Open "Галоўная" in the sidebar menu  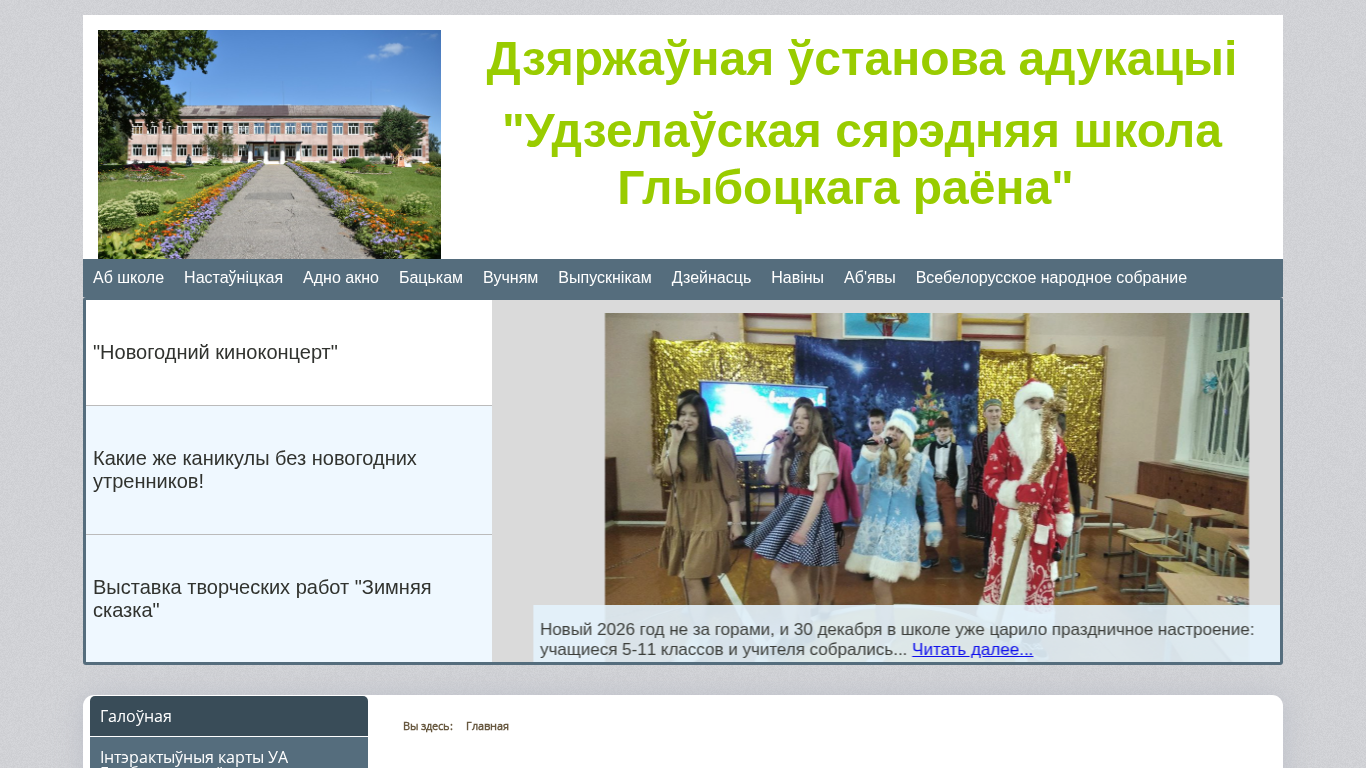click(x=229, y=716)
